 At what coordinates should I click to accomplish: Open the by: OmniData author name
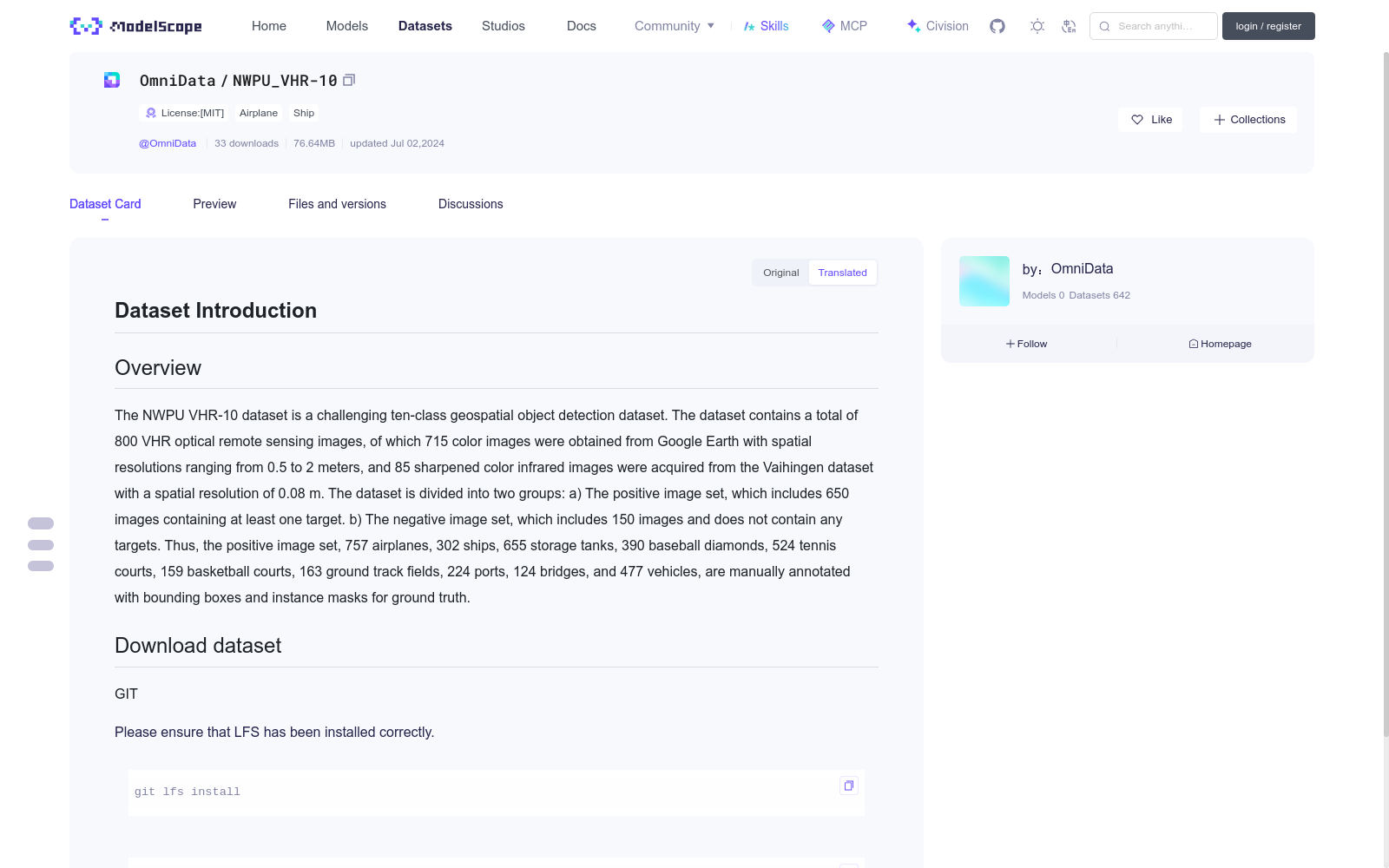coord(1068,269)
